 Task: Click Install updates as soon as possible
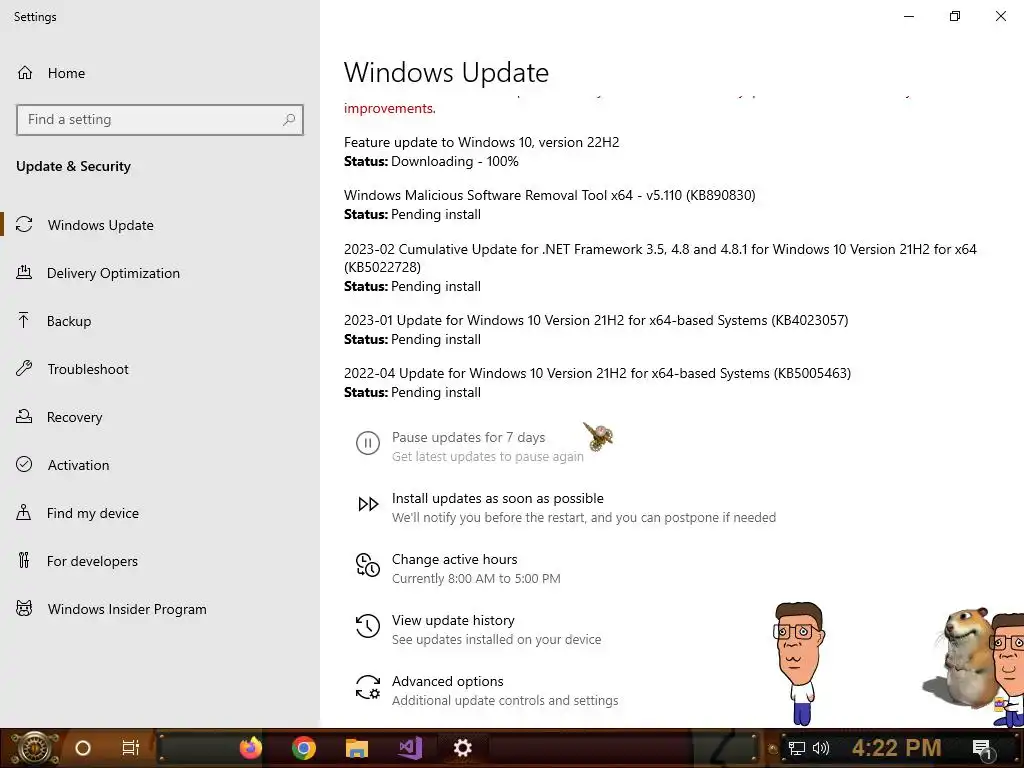pos(498,498)
